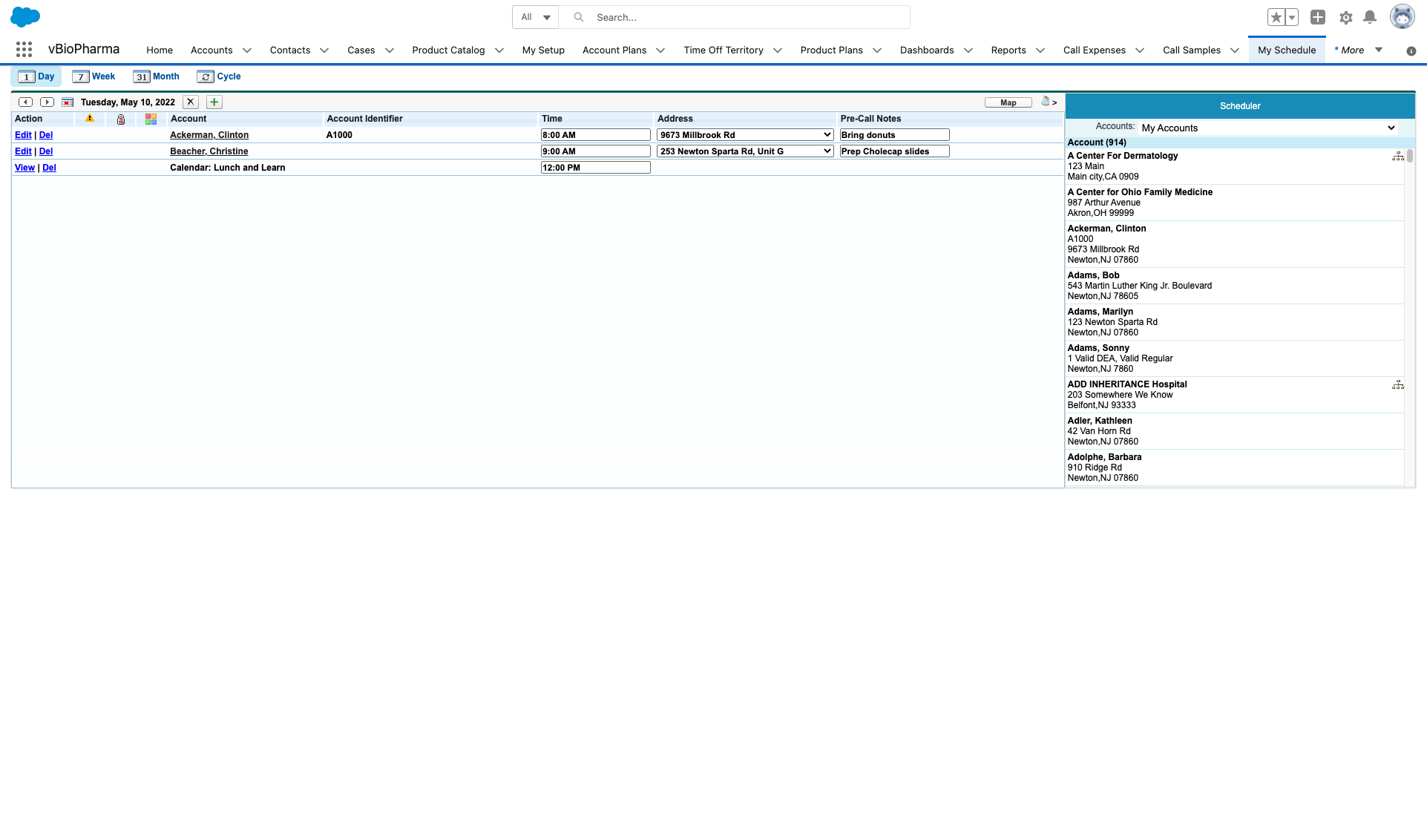
Task: Click the green plus add button
Action: (x=214, y=102)
